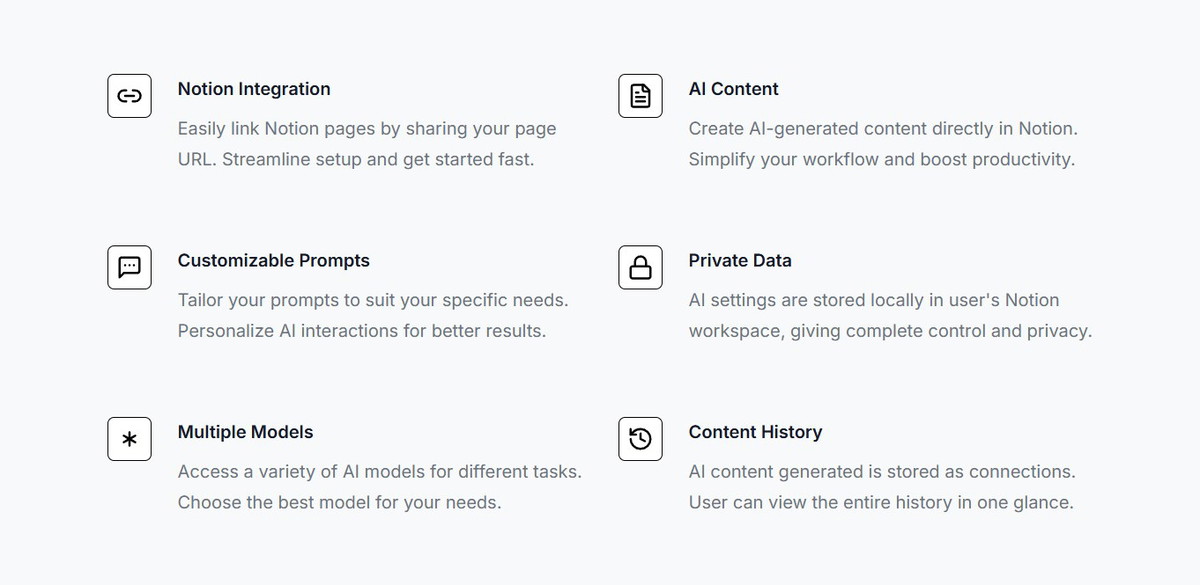Click the Customizable Prompts chat bubble icon
Image resolution: width=1200 pixels, height=585 pixels.
tap(129, 267)
